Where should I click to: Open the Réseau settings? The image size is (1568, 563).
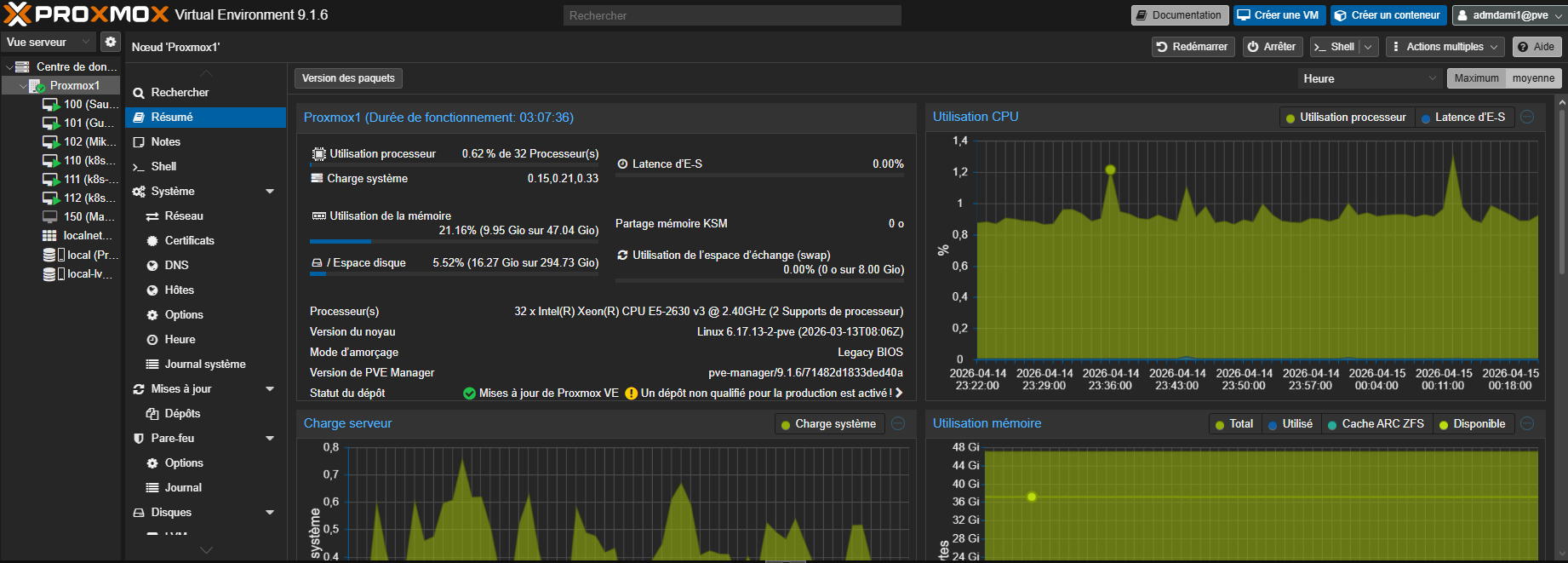tap(205, 215)
